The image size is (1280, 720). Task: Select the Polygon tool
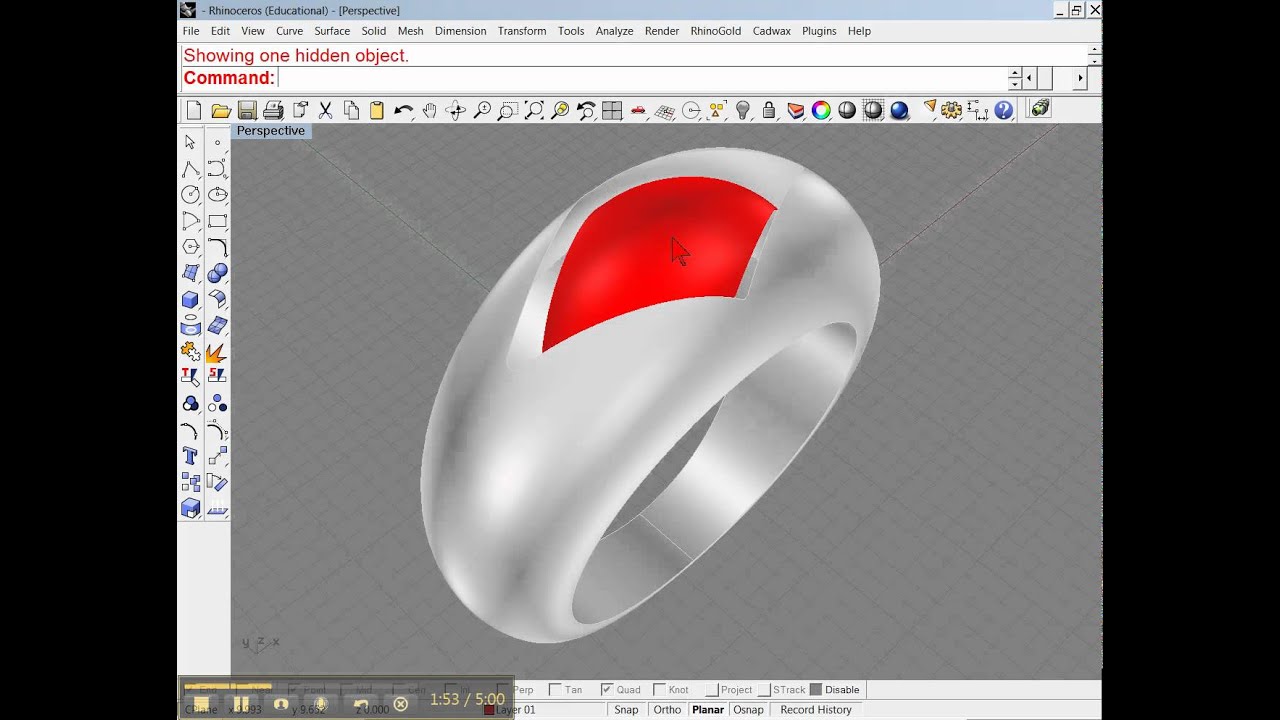(x=190, y=246)
